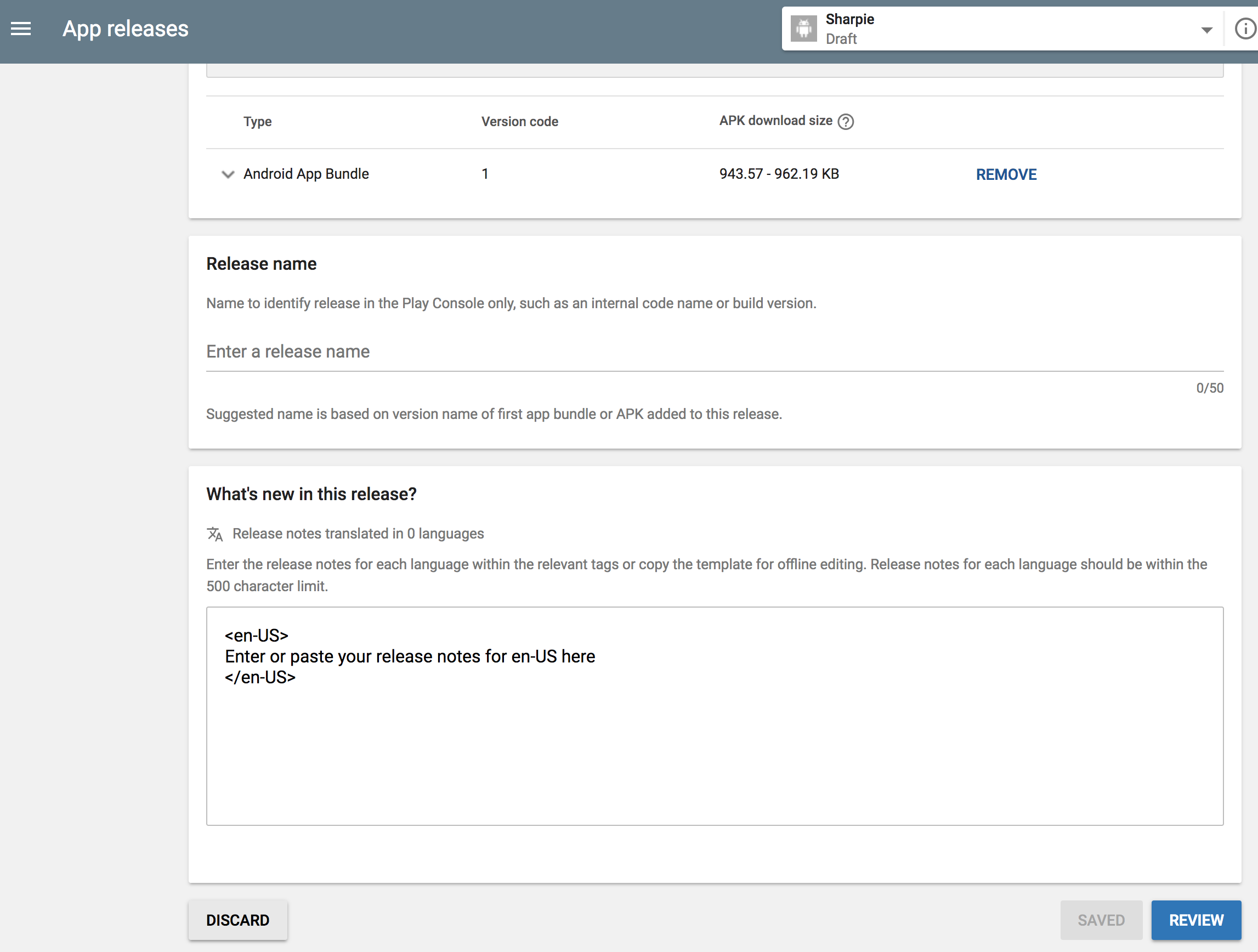Click Release notes translated in 0 languages
This screenshot has width=1258, height=952.
358,534
